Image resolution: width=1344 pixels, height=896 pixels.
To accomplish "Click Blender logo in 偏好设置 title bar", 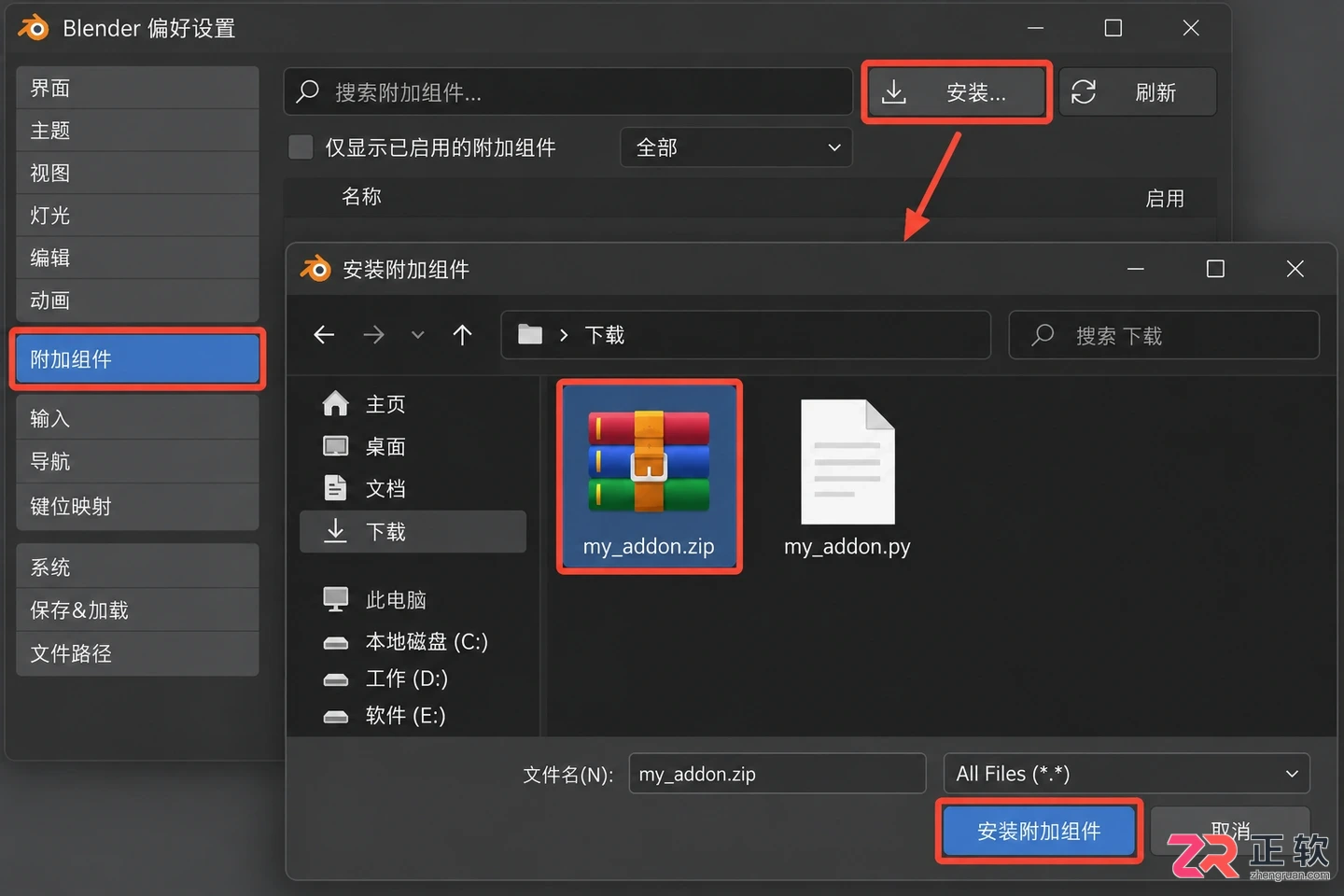I will point(33,28).
